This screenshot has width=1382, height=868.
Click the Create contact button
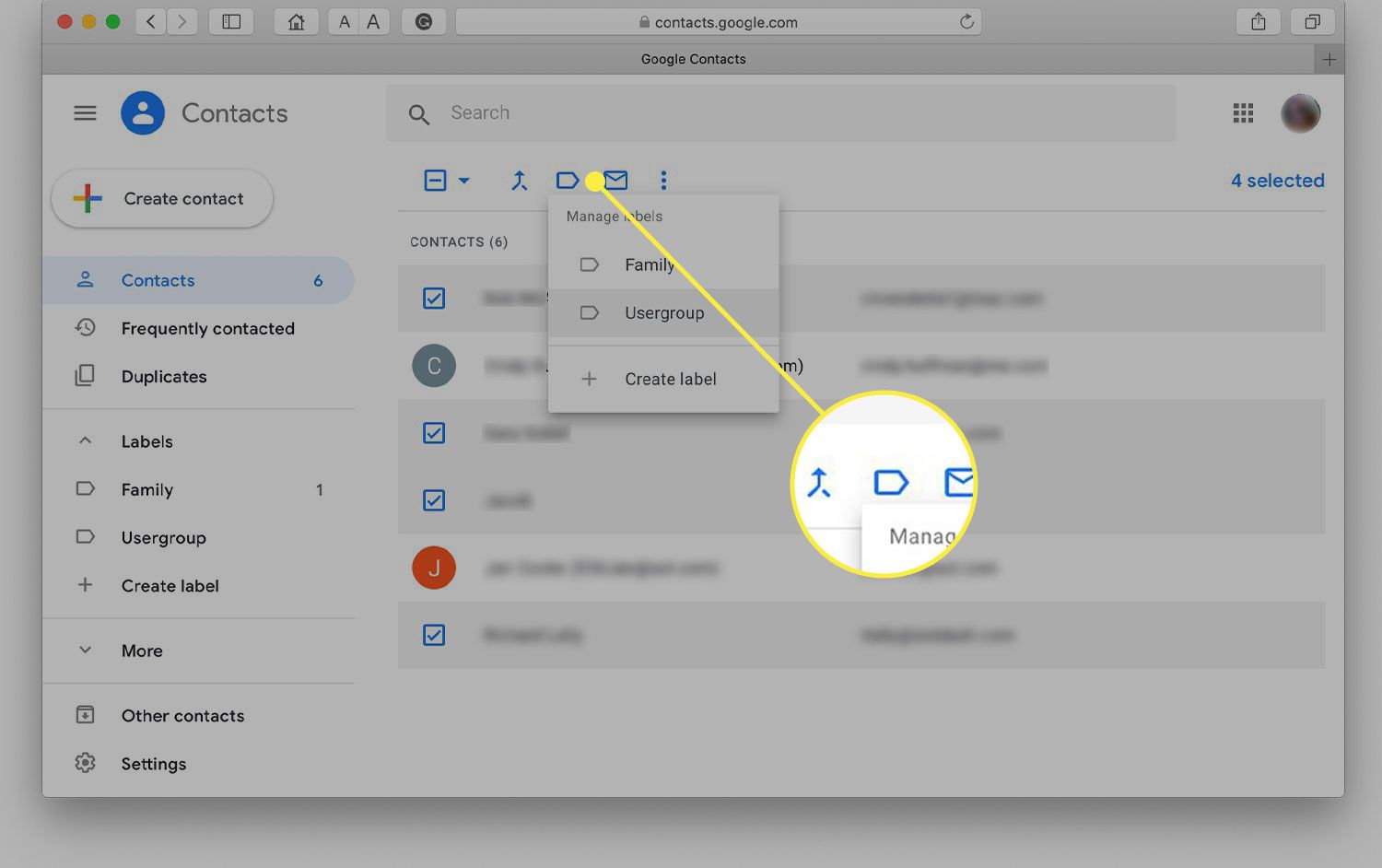(162, 198)
